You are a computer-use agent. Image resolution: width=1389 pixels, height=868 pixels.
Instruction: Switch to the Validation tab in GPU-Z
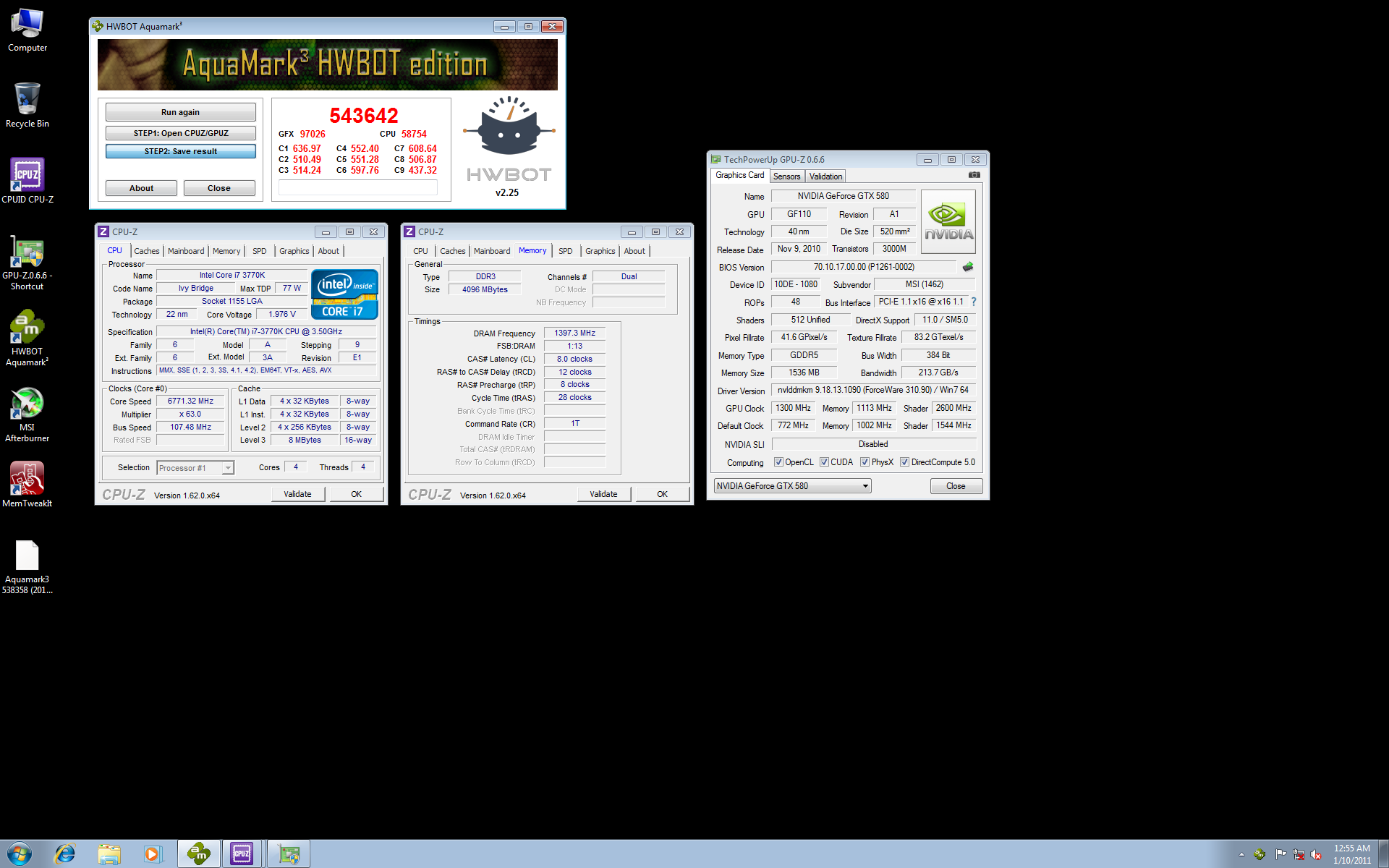825,176
